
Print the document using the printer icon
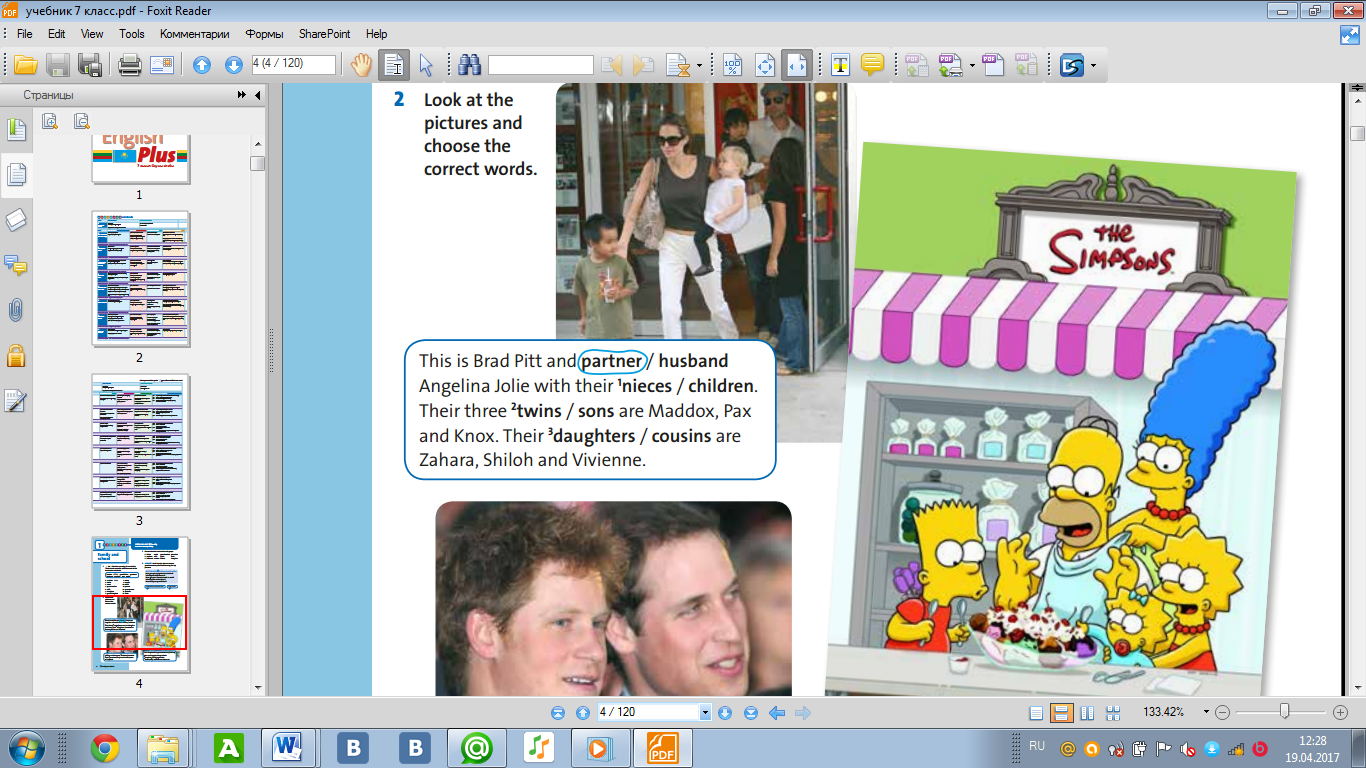coord(130,66)
